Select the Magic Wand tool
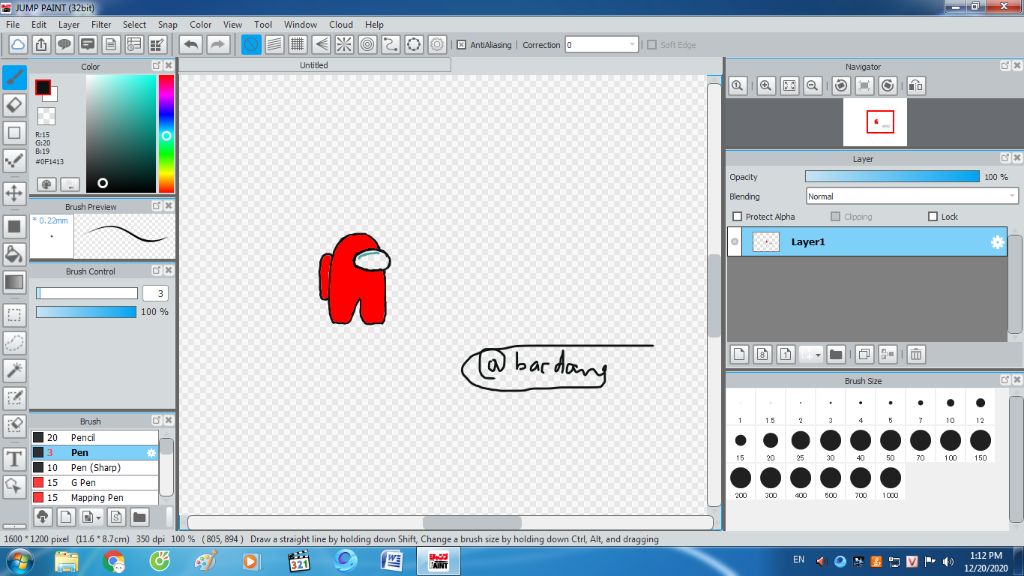 click(14, 370)
